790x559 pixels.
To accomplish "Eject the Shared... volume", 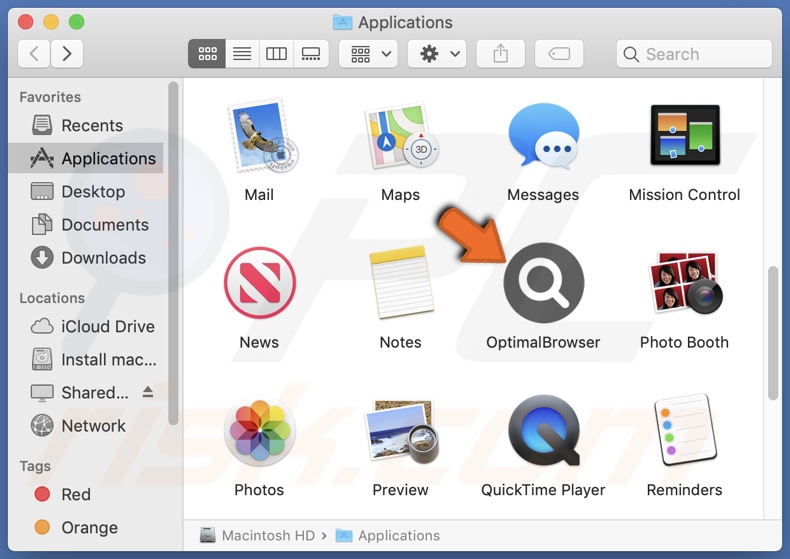I will click(x=148, y=392).
